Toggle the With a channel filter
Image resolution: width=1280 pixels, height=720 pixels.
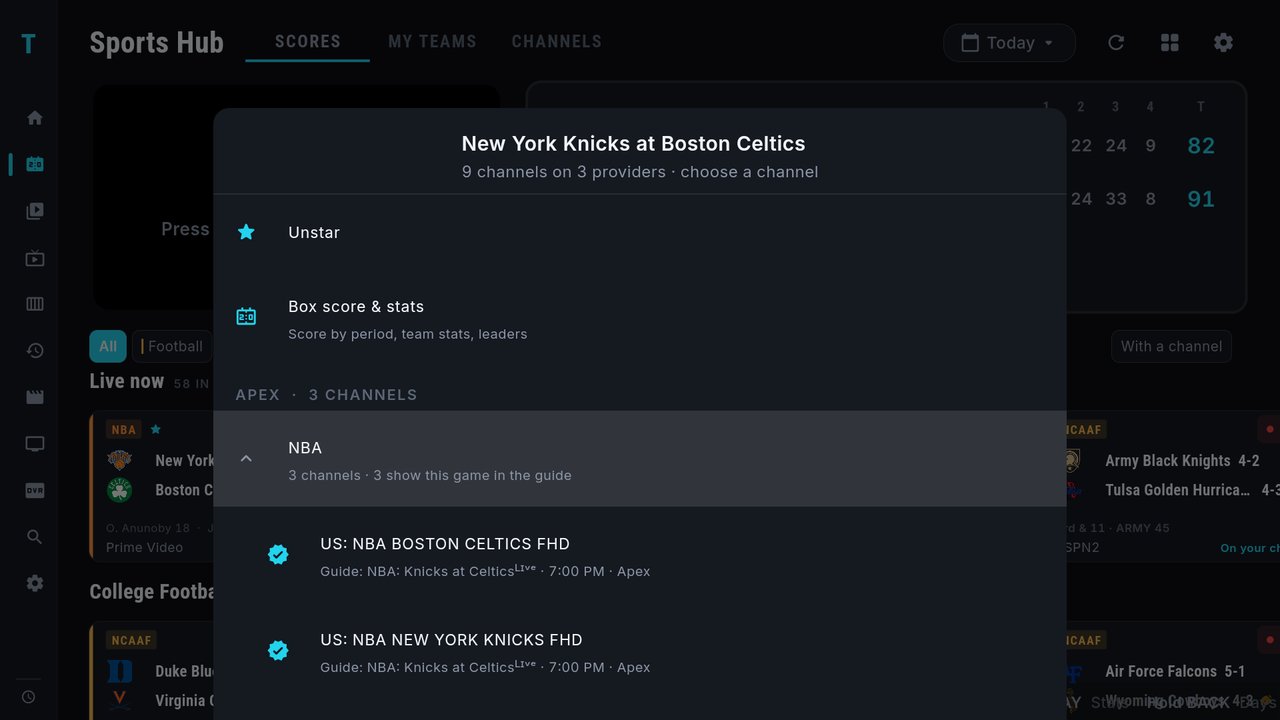tap(1171, 346)
